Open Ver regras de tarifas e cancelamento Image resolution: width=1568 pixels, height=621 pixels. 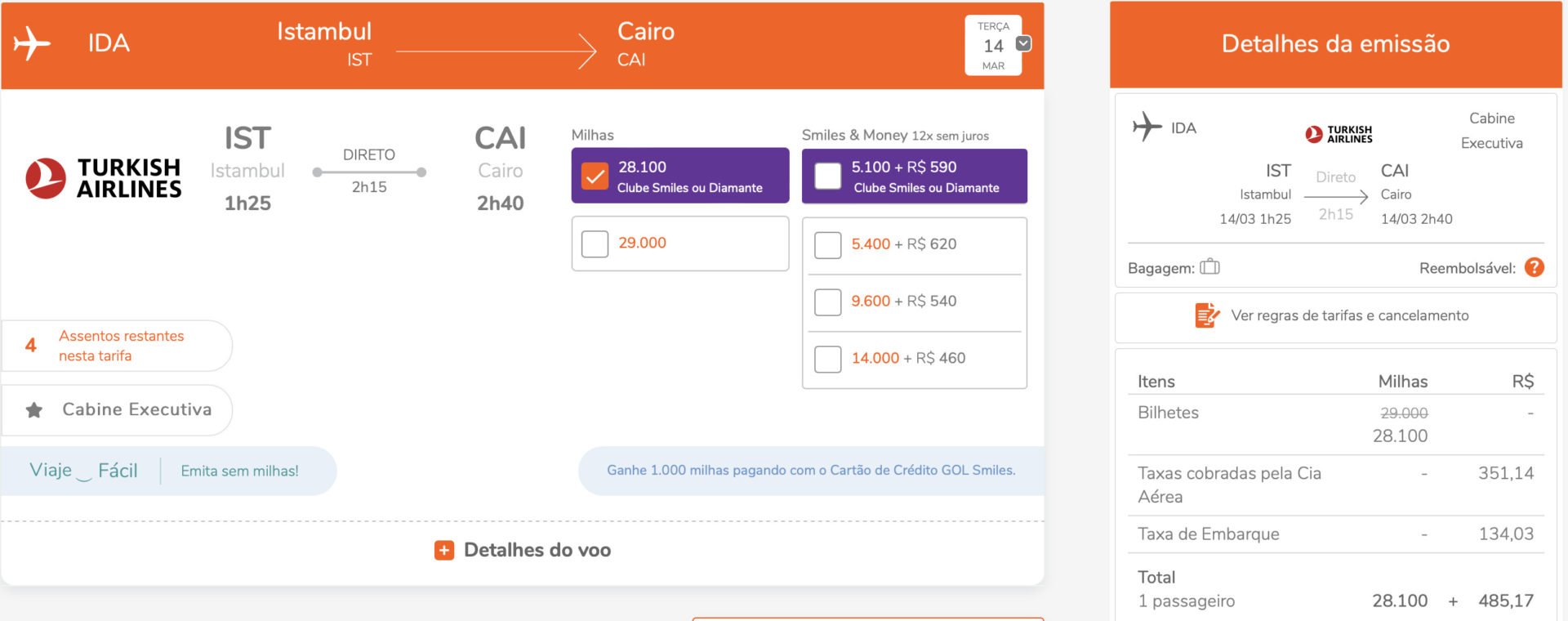(1349, 315)
